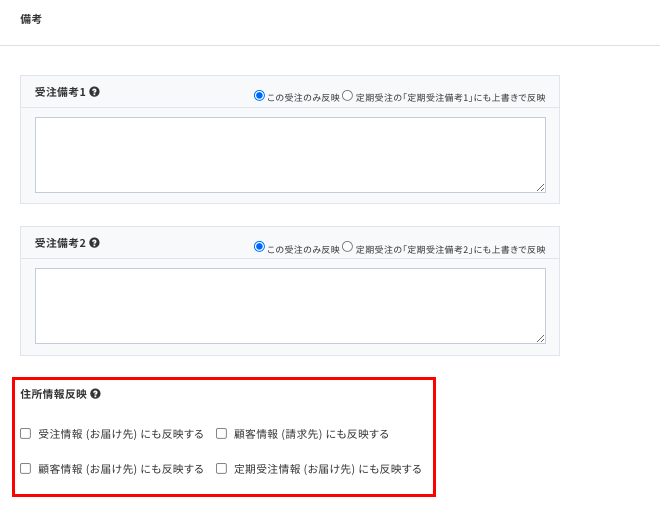Click the 備考 section heading
660x518 pixels.
tap(31, 19)
